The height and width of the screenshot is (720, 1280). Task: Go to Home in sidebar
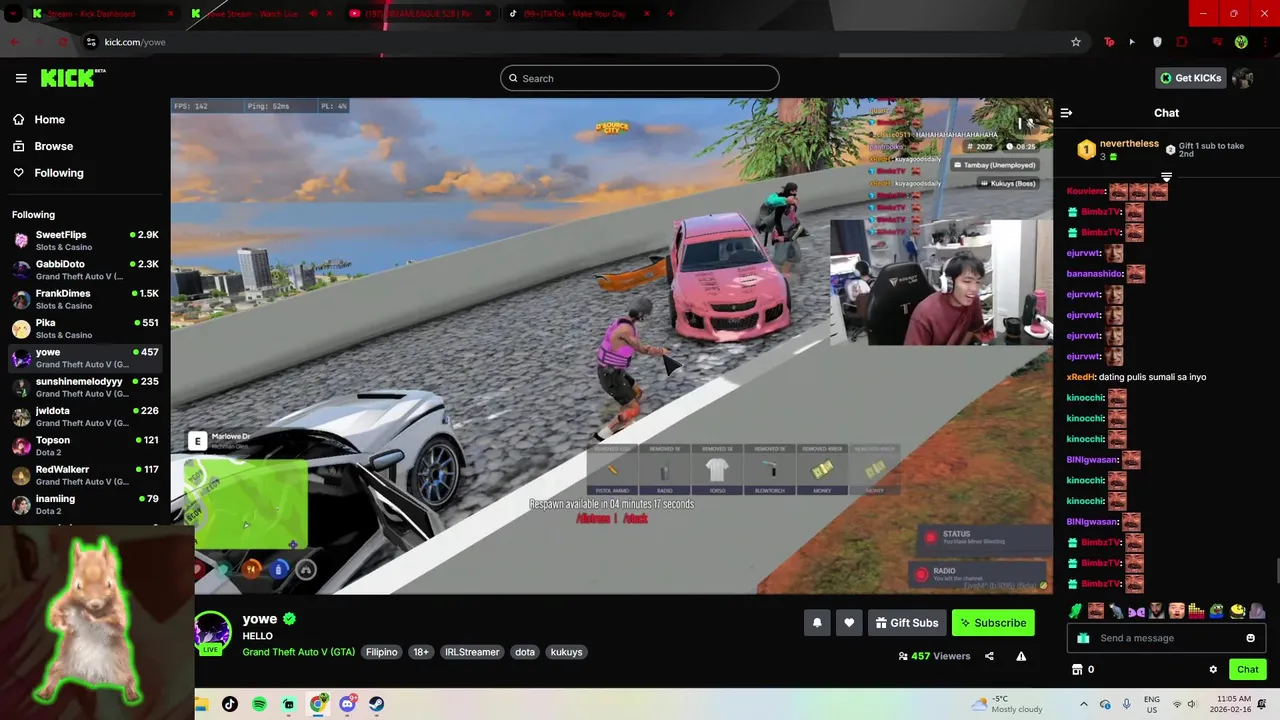(49, 119)
